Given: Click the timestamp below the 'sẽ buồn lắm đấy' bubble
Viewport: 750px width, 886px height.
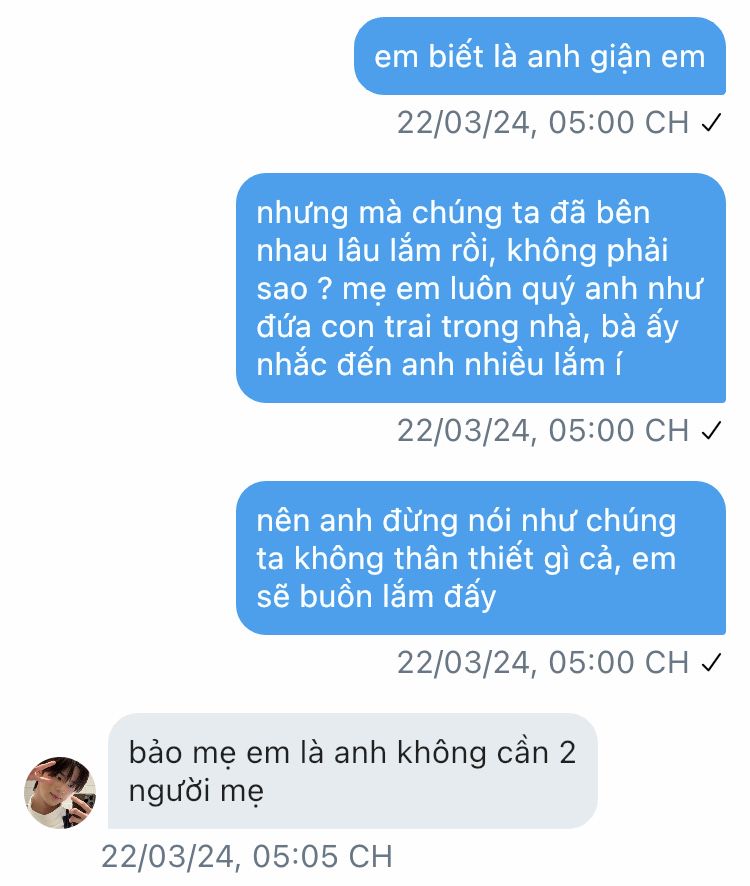Looking at the screenshot, I should 543,662.
